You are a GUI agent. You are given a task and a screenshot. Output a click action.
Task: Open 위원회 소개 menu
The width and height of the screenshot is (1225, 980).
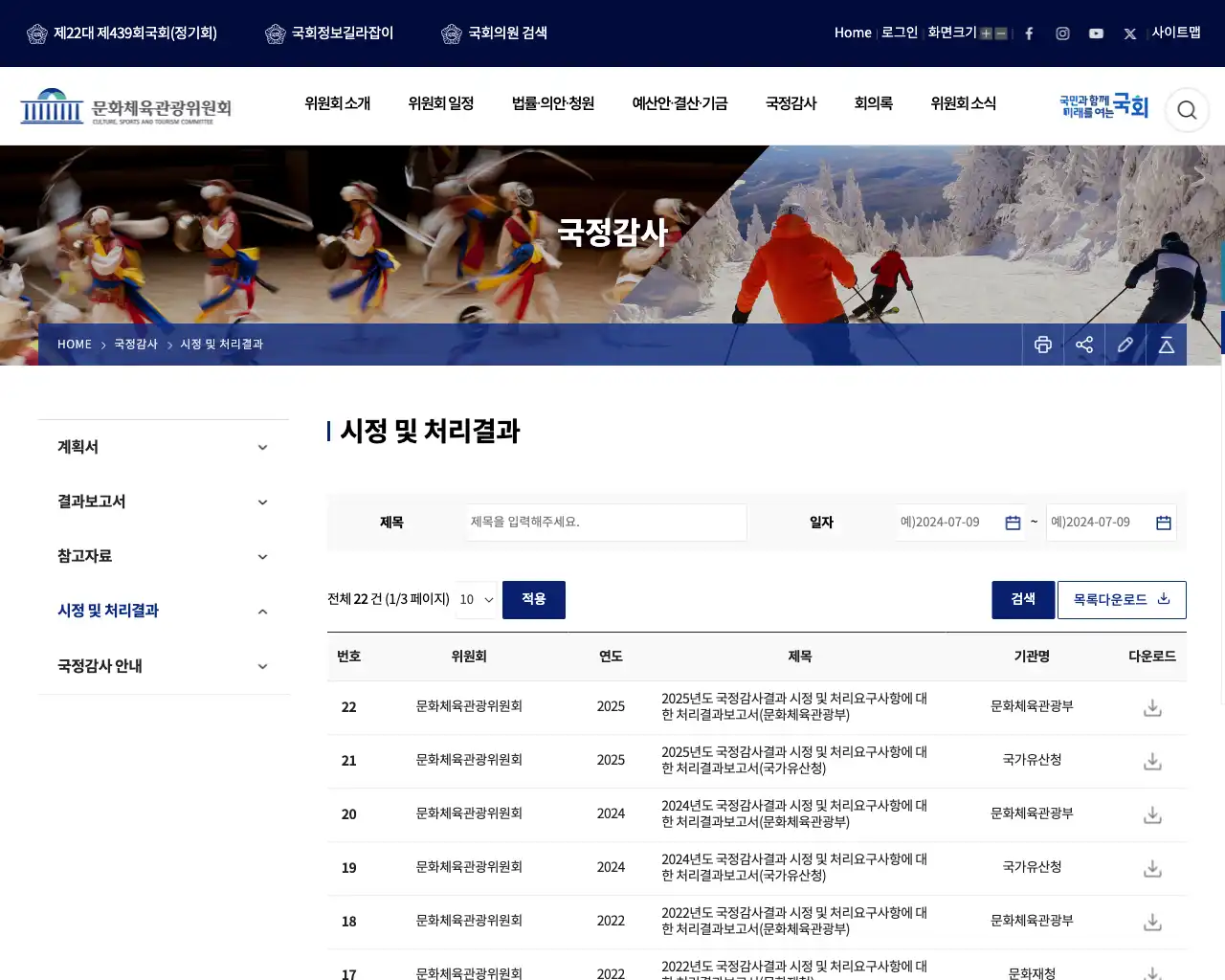pos(337,103)
